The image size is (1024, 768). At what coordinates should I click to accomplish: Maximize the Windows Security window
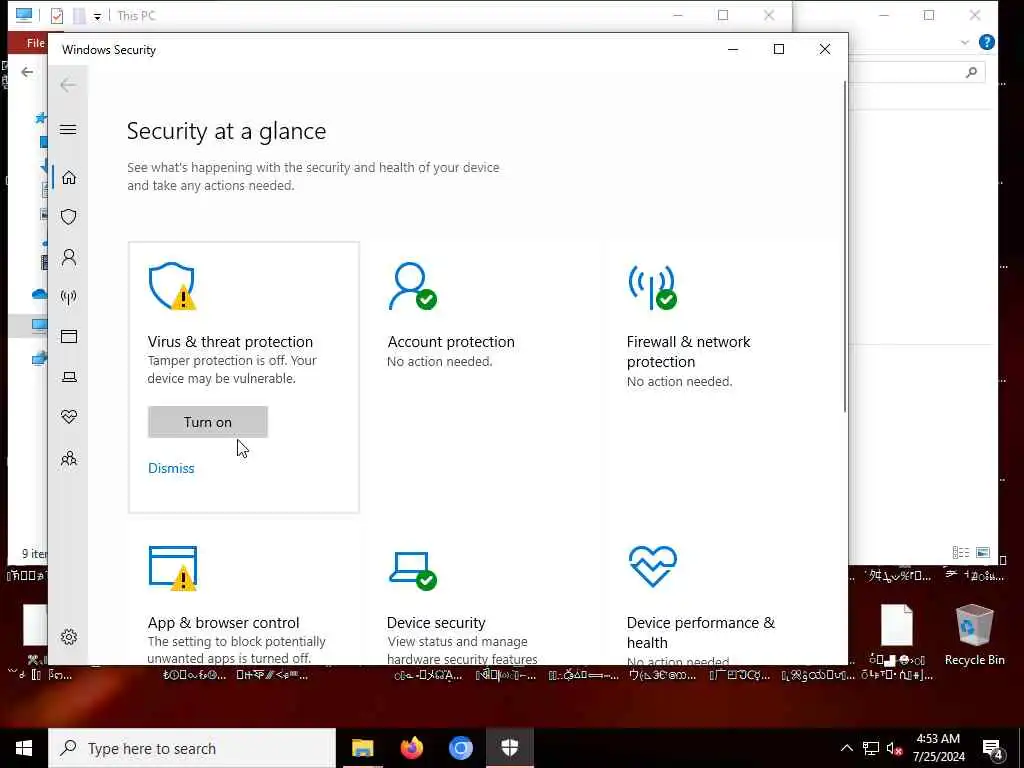click(778, 49)
